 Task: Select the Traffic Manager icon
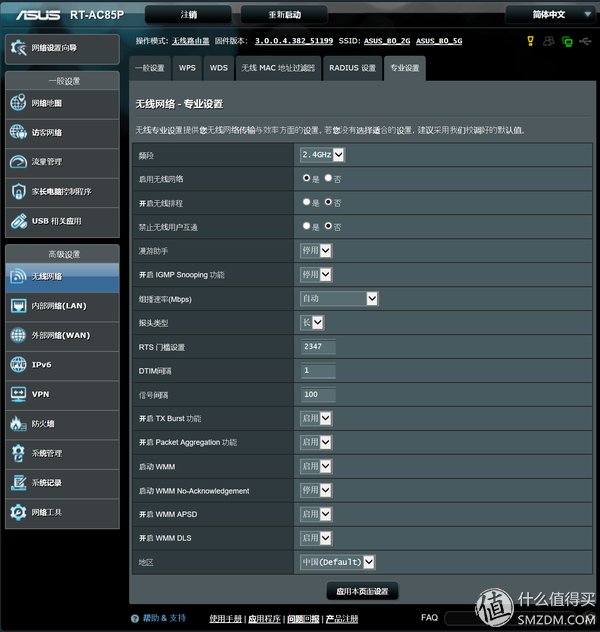click(20, 161)
